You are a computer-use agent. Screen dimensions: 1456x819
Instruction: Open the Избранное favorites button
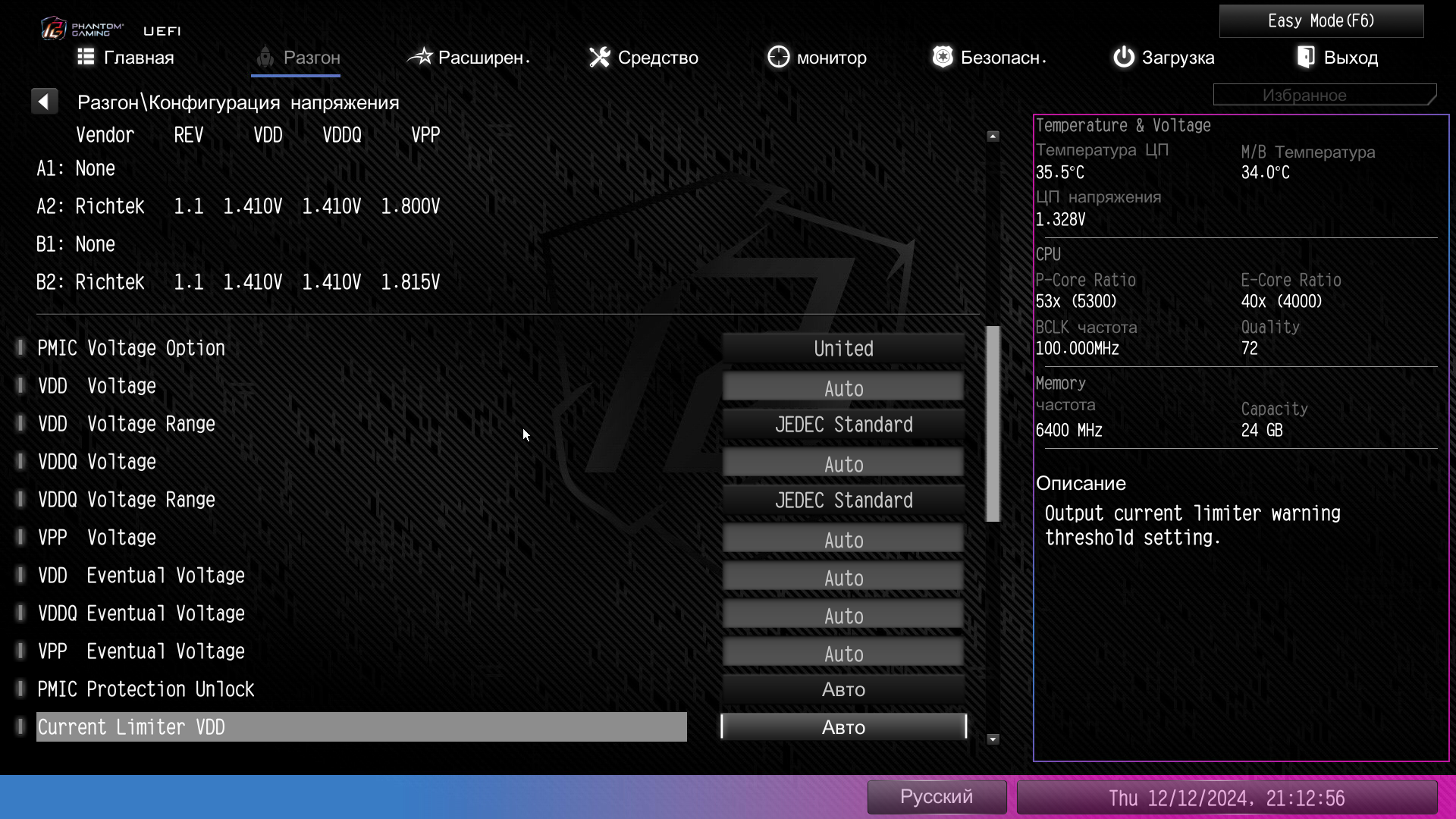pos(1324,96)
